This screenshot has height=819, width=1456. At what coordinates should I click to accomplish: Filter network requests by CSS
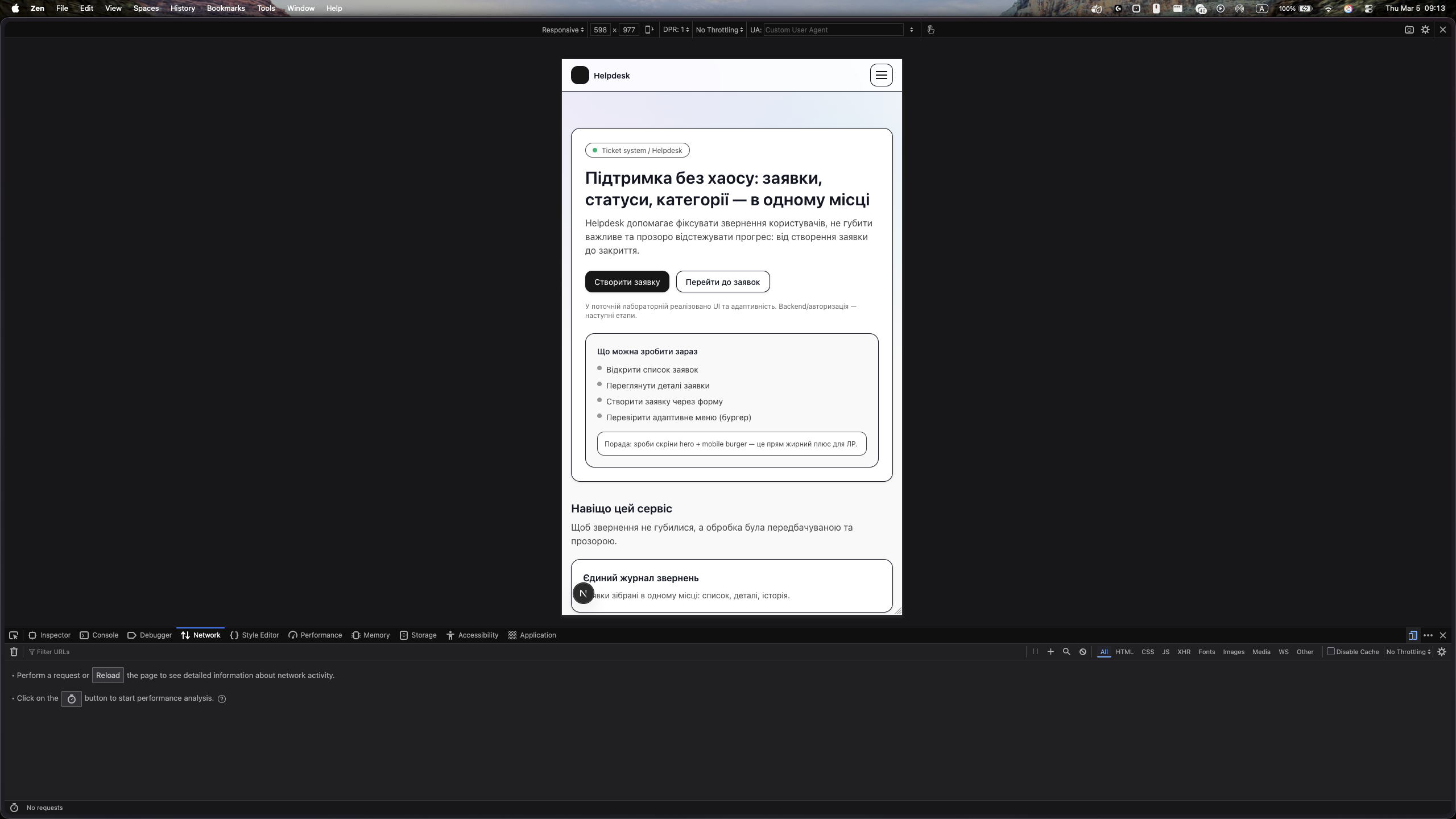pyautogui.click(x=1147, y=652)
